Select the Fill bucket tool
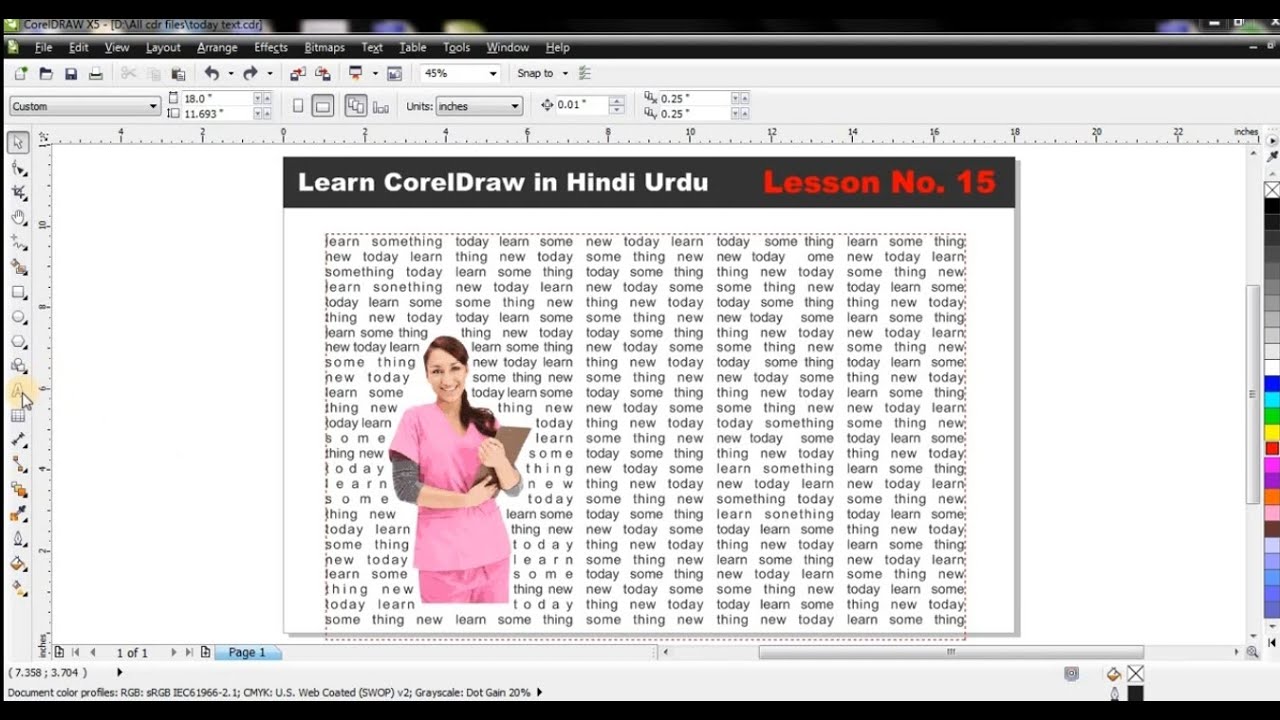Screen dimensions: 1280x720 [18, 564]
